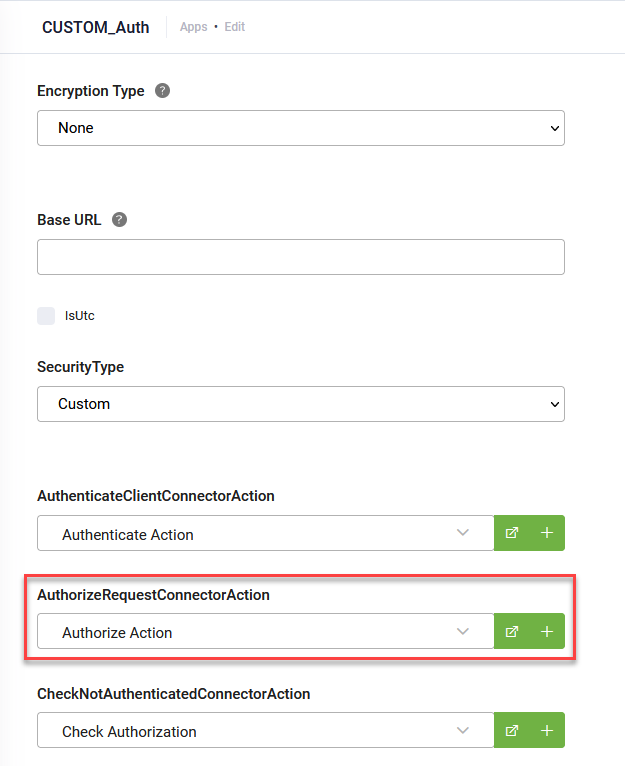Add new AuthorizeRequestConnectorAction with plus icon

tap(547, 631)
